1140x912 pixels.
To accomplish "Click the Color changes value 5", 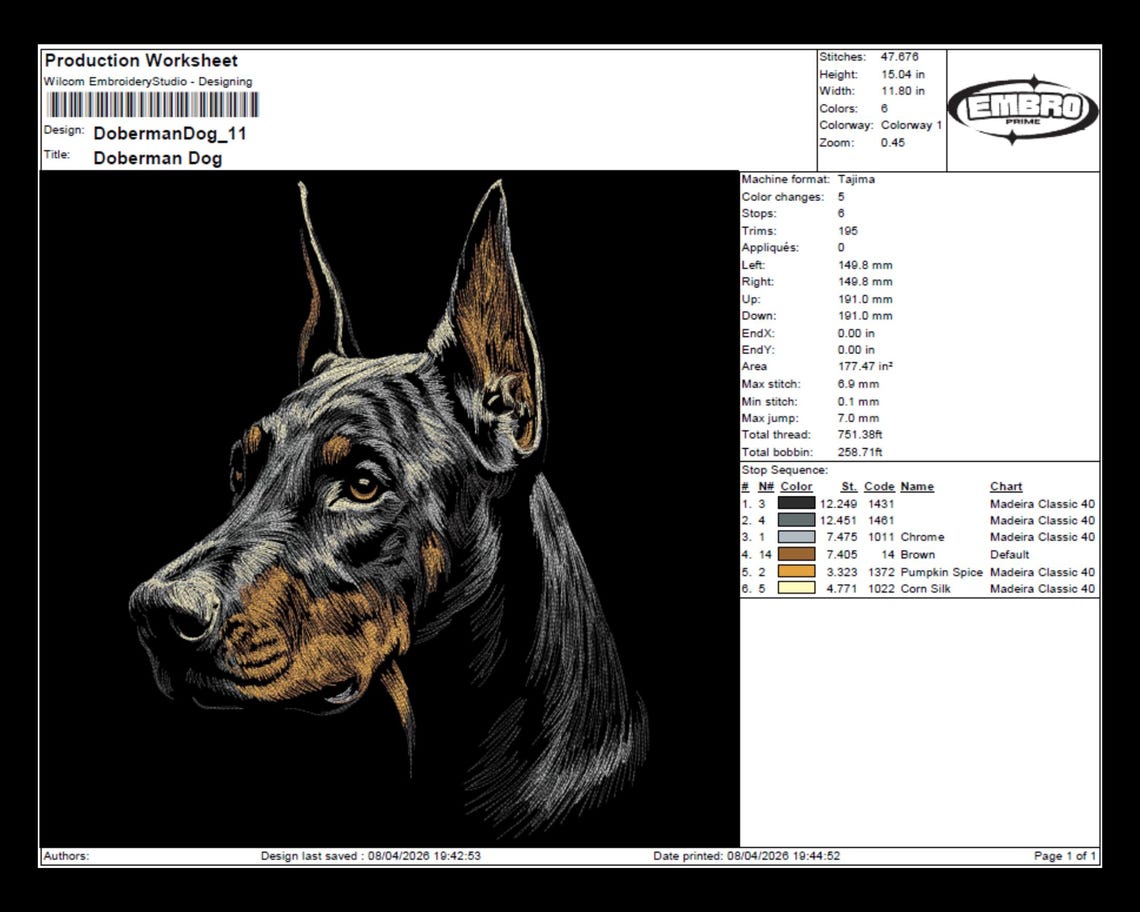I will tap(841, 196).
